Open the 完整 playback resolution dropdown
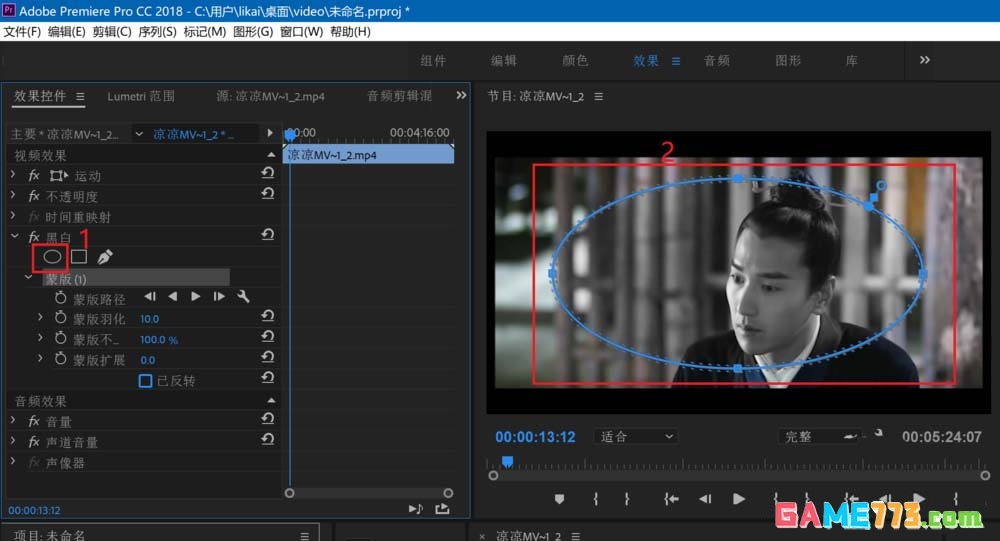Viewport: 1000px width, 541px height. tap(820, 436)
